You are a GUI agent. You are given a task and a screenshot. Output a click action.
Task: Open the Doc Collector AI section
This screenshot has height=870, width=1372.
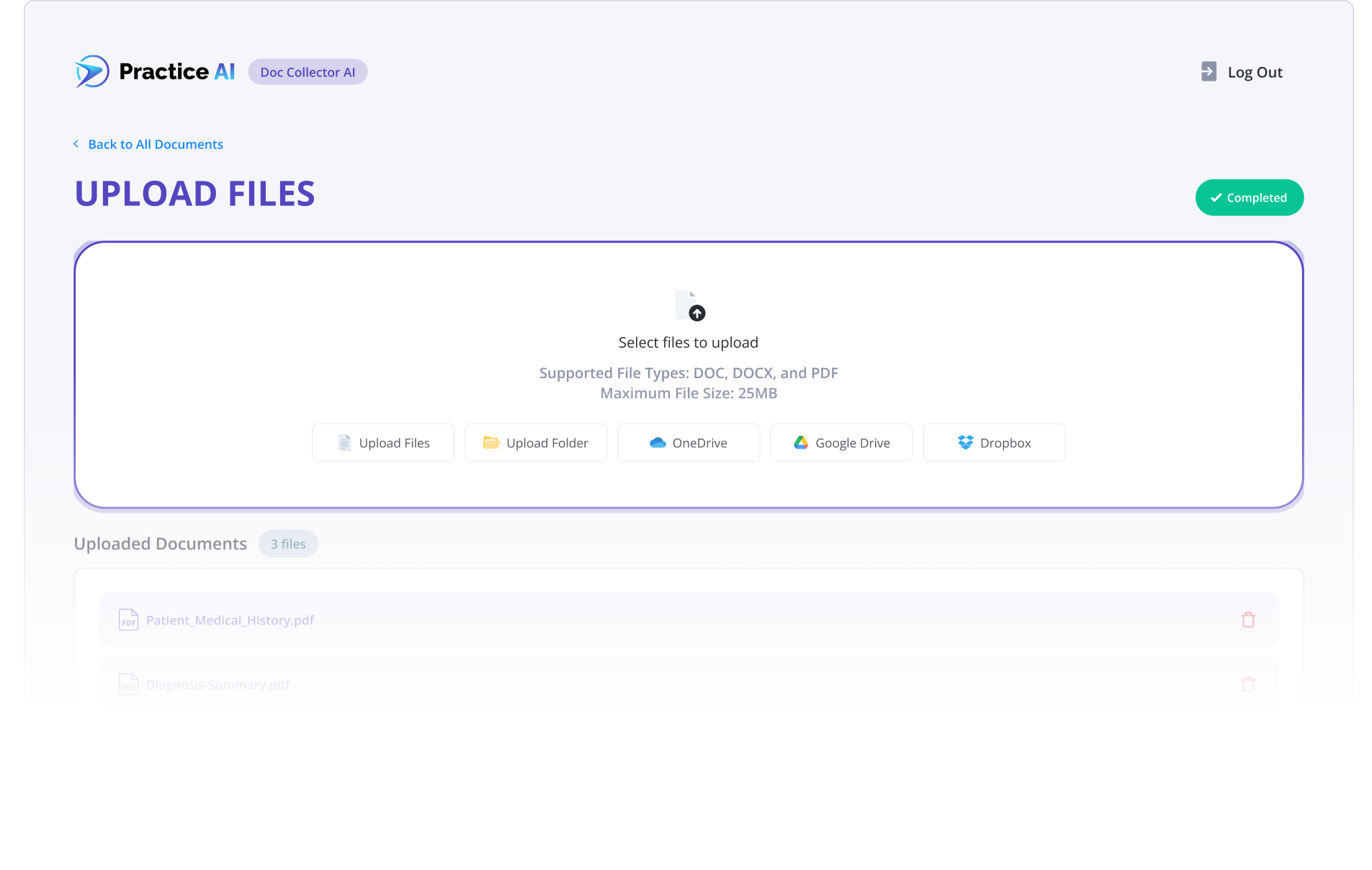[308, 71]
